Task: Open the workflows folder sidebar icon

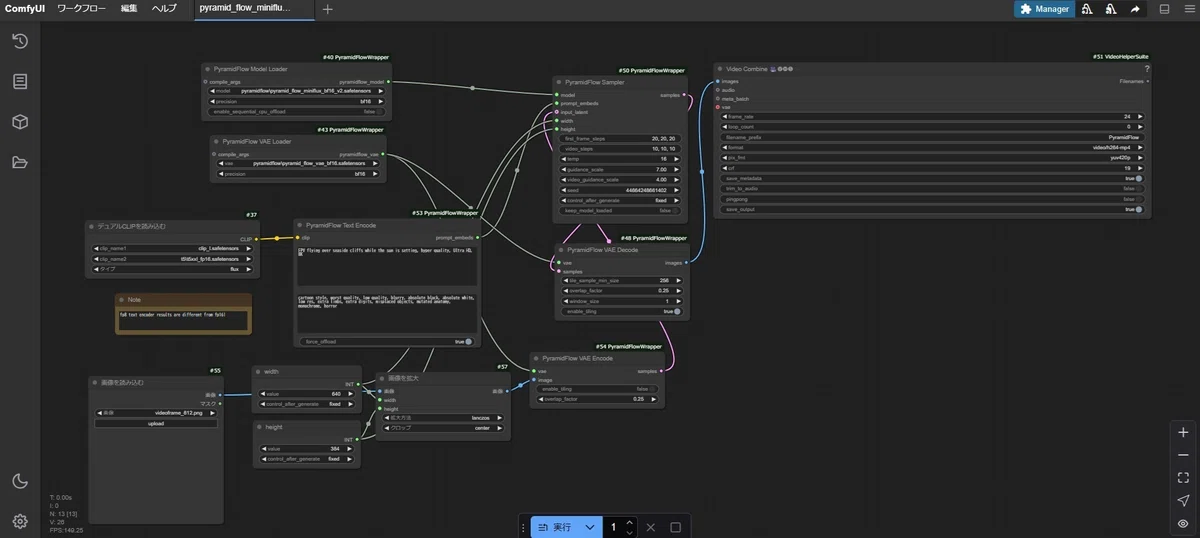Action: point(19,162)
